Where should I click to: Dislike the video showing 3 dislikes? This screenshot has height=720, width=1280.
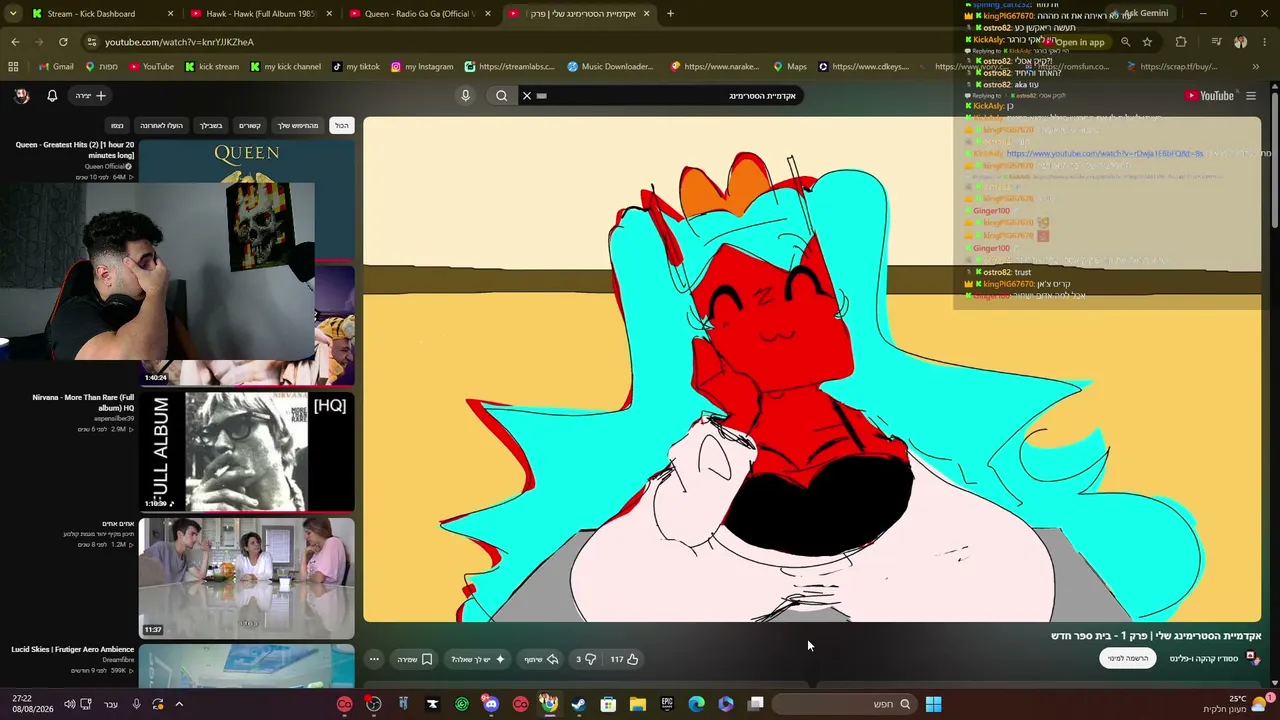[586, 659]
